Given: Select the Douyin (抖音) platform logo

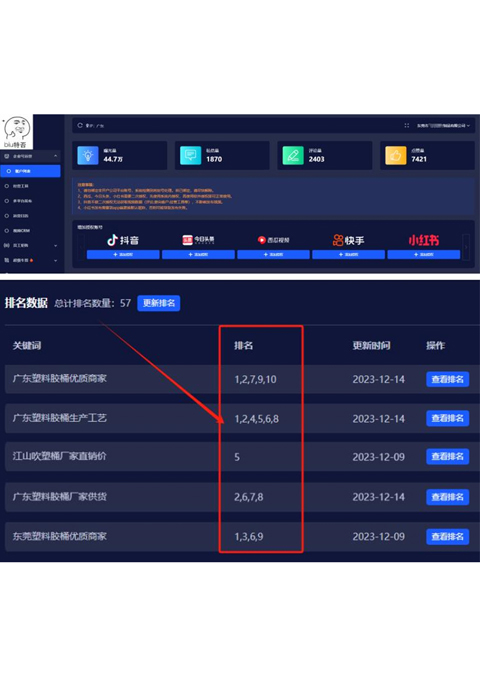Looking at the screenshot, I should 123,240.
